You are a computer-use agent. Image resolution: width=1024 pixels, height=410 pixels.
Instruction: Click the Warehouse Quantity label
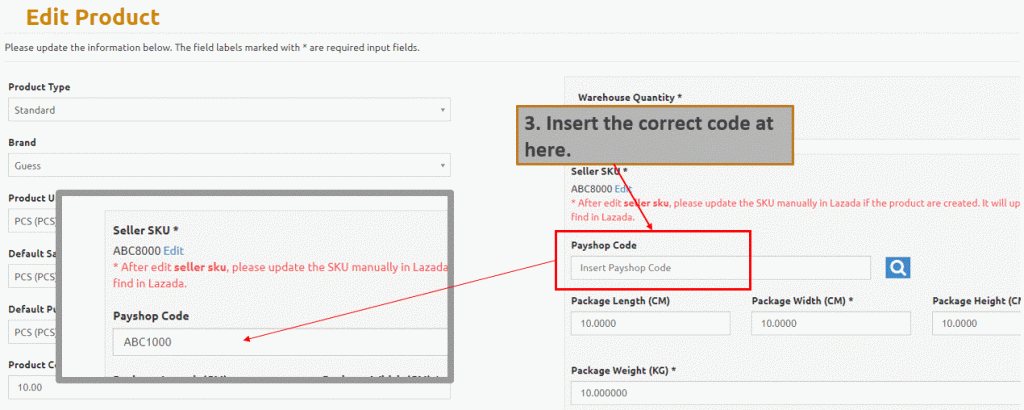[x=630, y=97]
